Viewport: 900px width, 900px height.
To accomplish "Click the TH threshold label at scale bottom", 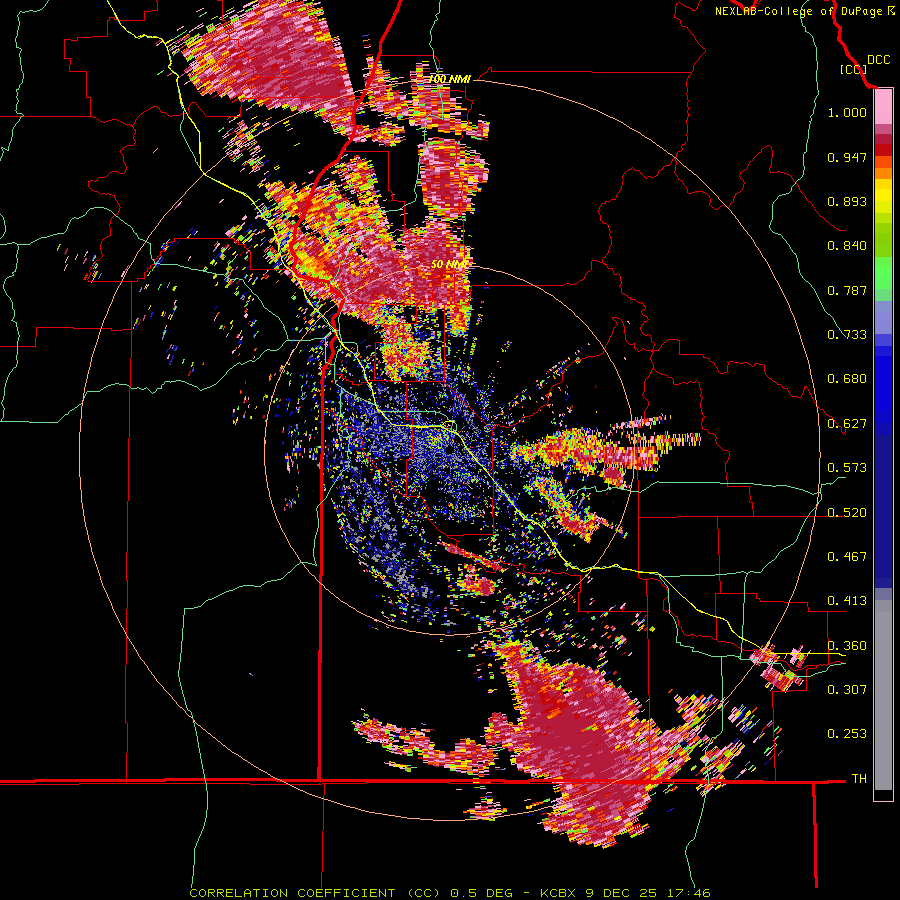I will coord(859,779).
